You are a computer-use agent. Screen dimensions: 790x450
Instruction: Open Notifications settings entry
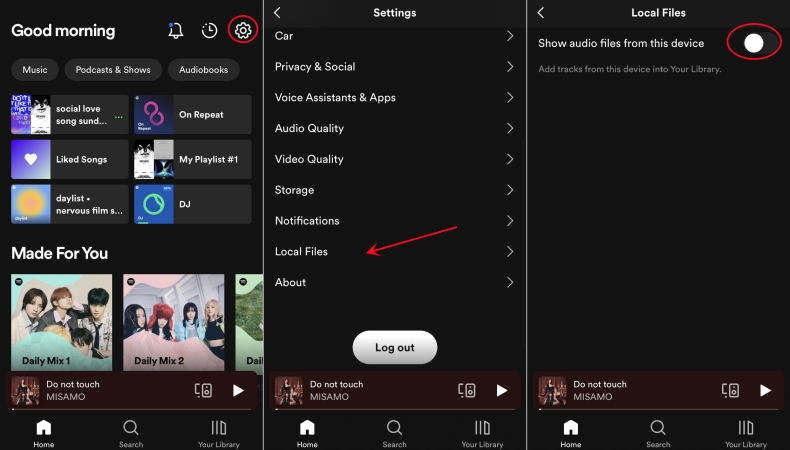pos(394,221)
